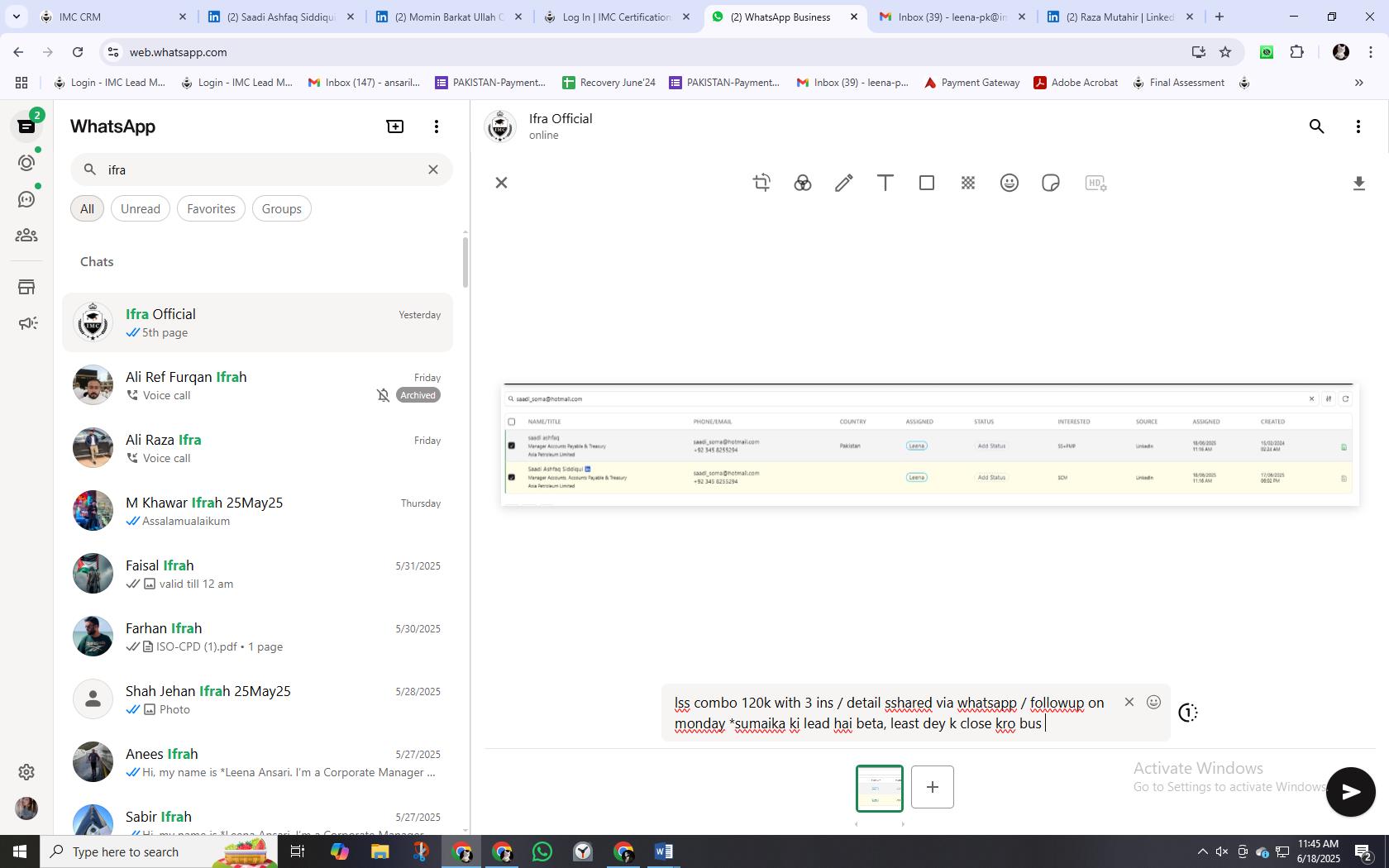The width and height of the screenshot is (1389, 868).
Task: Open Channels from left sidebar
Action: tap(26, 199)
